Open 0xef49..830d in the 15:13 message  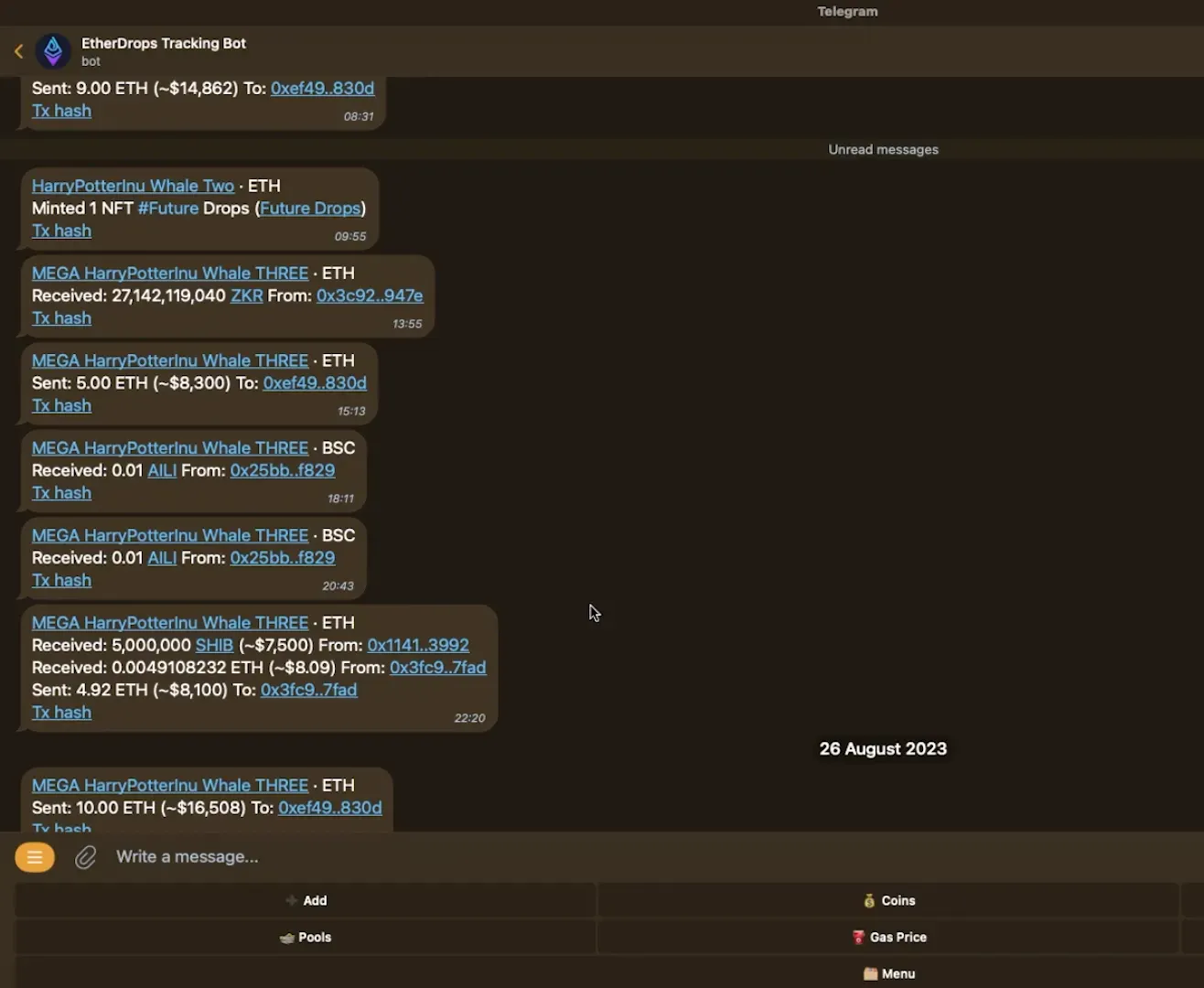click(315, 383)
